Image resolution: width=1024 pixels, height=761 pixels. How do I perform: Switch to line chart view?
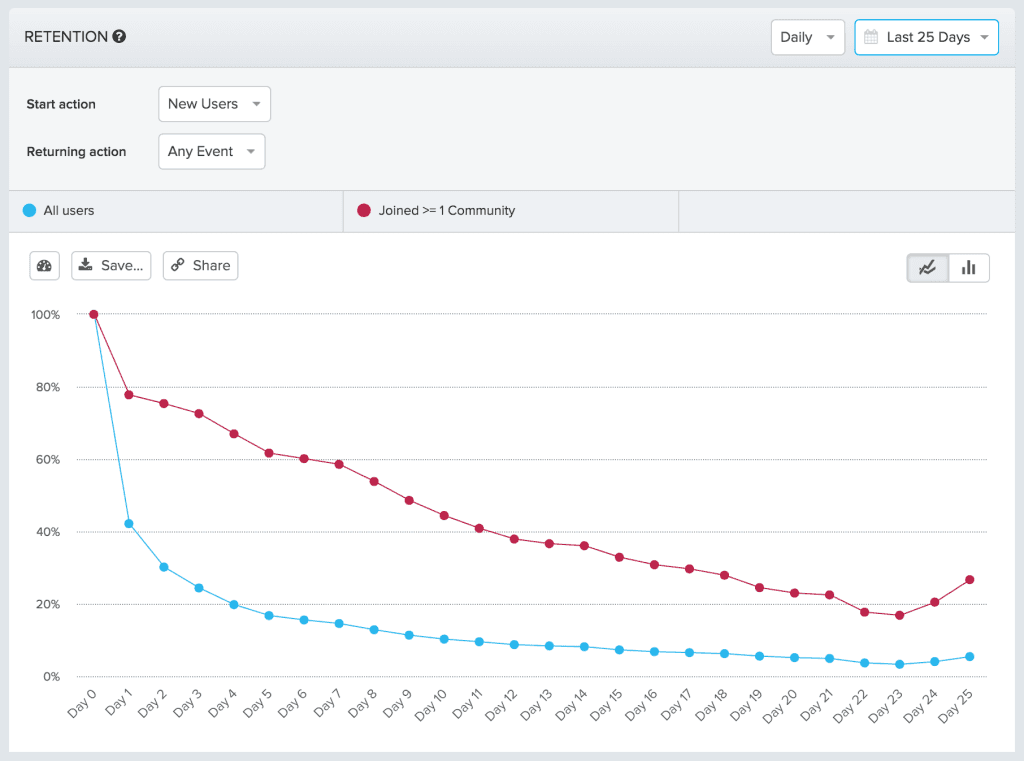click(927, 268)
